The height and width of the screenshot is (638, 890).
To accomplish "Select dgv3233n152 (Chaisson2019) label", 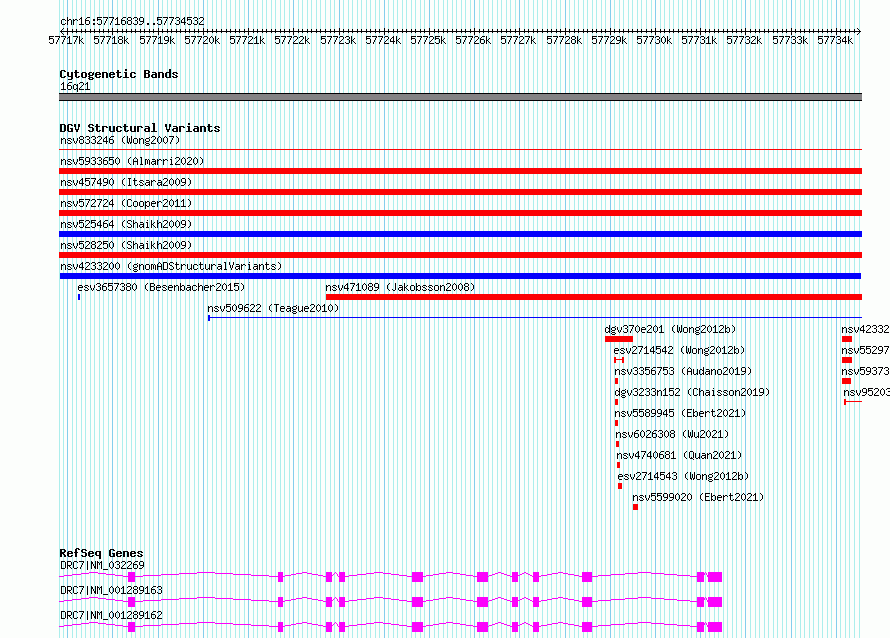I will click(692, 392).
